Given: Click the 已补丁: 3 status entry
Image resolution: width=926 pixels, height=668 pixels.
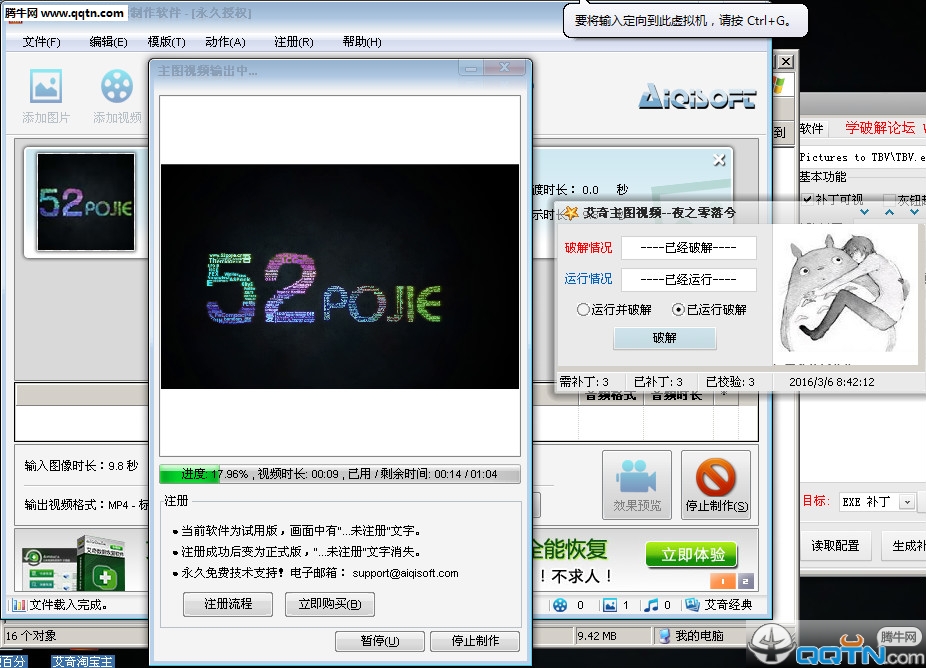Looking at the screenshot, I should click(x=658, y=382).
